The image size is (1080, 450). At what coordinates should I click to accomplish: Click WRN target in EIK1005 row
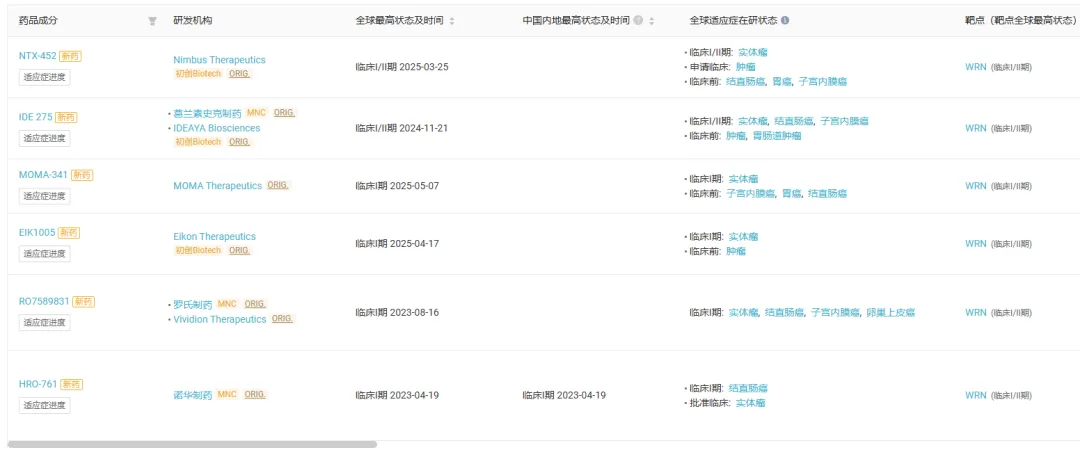click(x=975, y=244)
